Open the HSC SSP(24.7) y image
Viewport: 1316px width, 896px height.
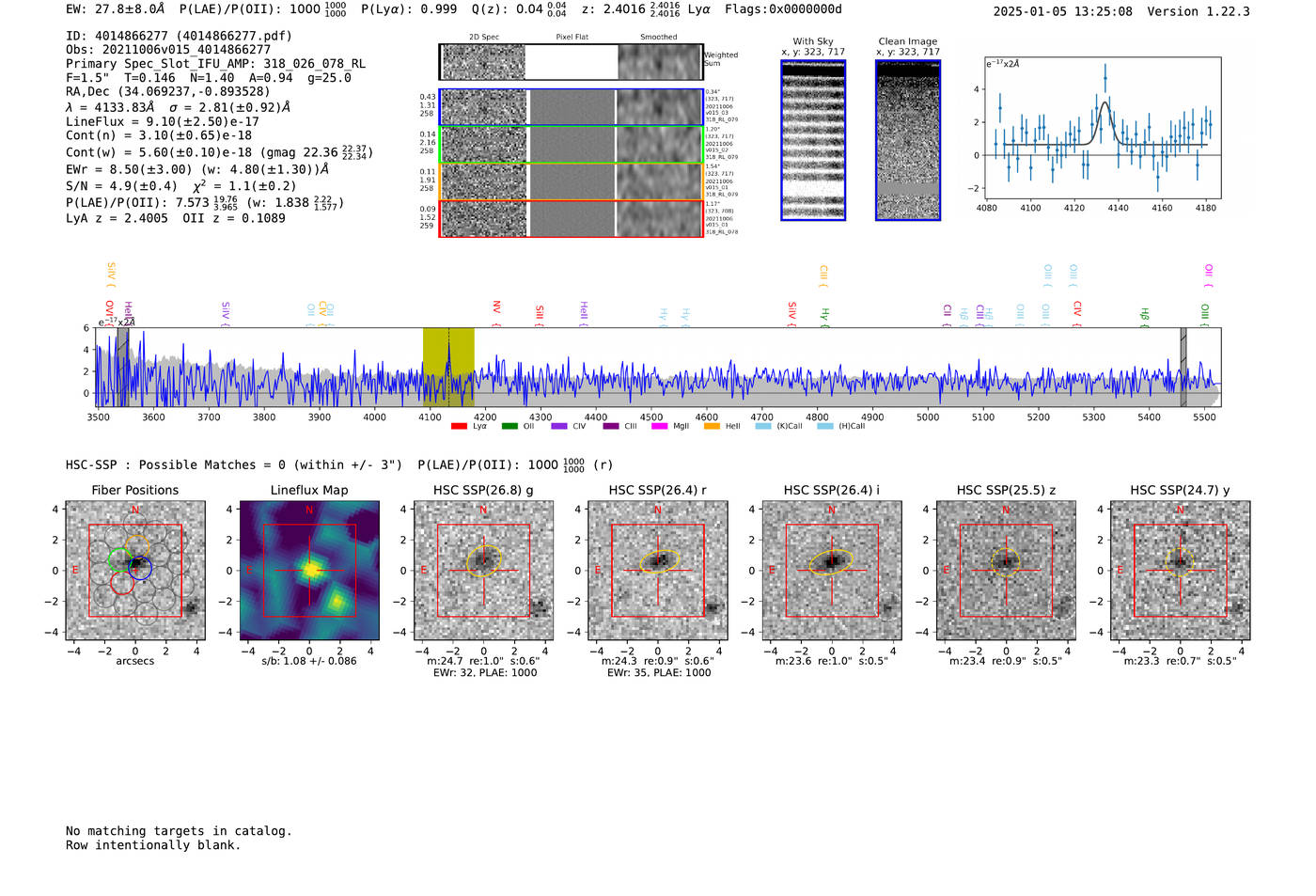click(1181, 571)
